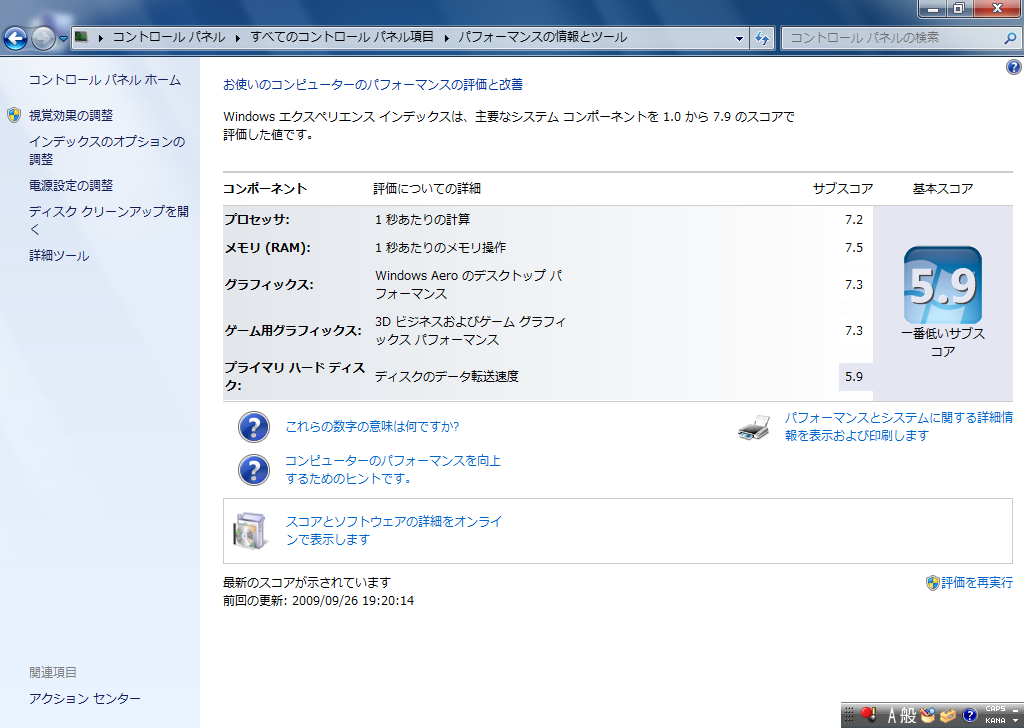
Task: Click the 般 conversion mode button
Action: click(908, 716)
